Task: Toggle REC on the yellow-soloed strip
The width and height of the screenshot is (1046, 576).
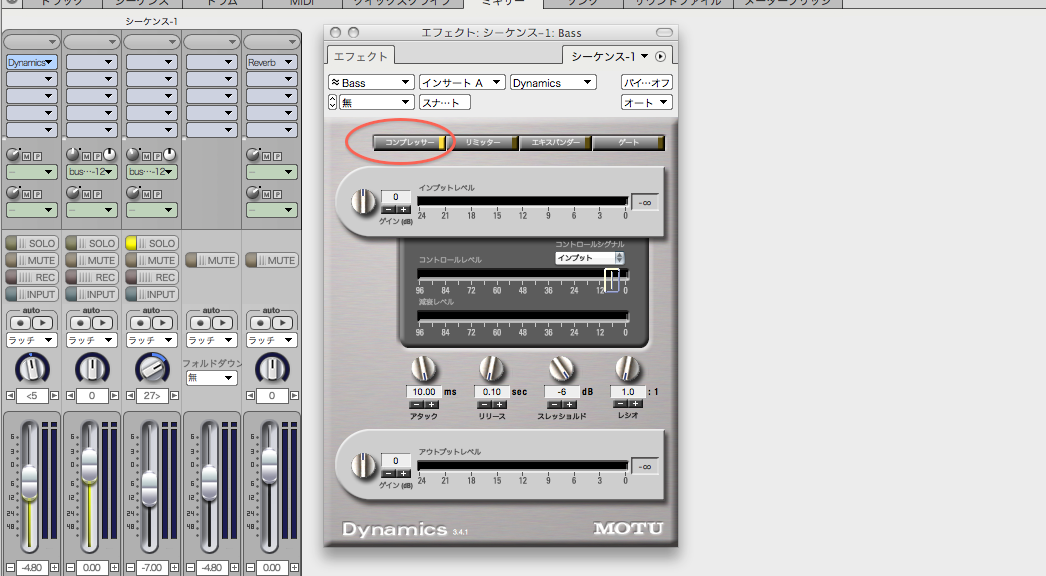Action: (x=151, y=278)
